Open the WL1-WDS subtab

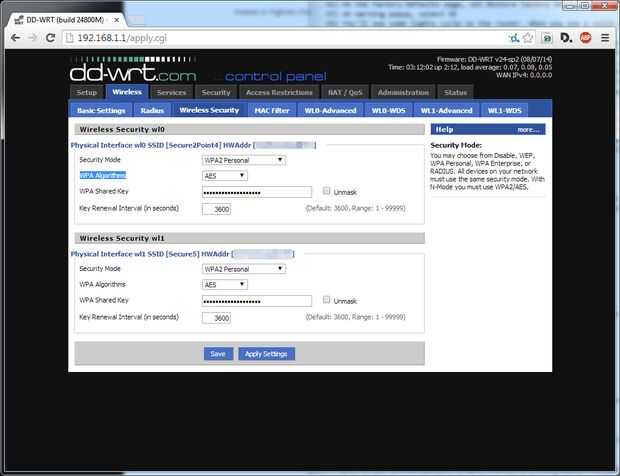click(x=505, y=110)
